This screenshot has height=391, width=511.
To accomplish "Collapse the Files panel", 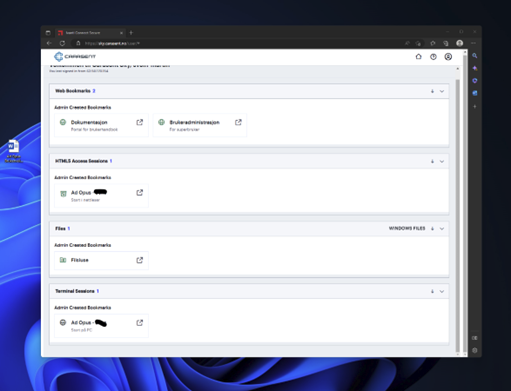I will click(x=442, y=229).
